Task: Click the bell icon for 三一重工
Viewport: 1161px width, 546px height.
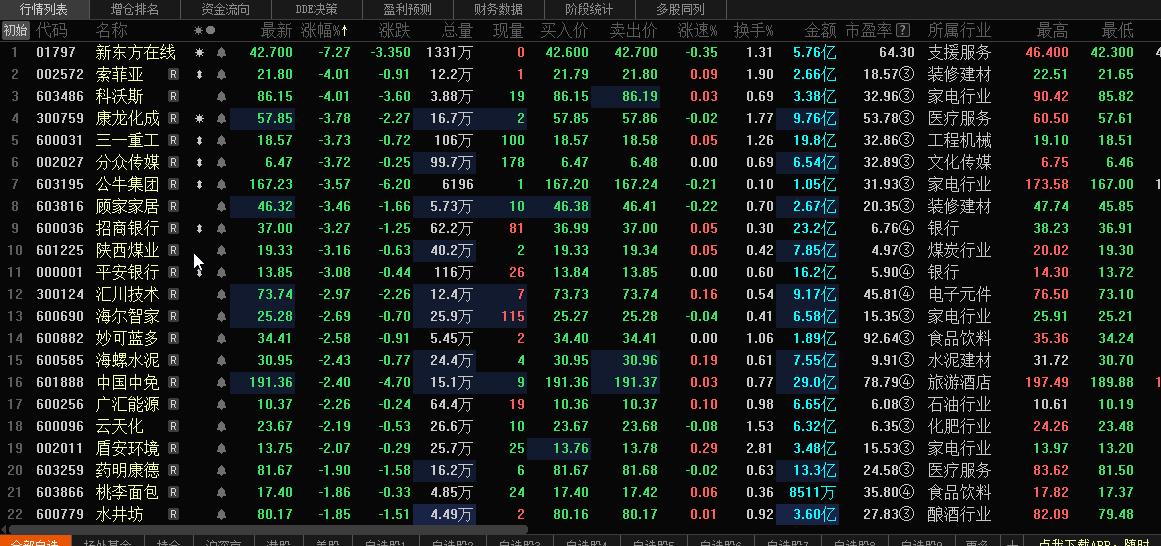Action: [221, 141]
